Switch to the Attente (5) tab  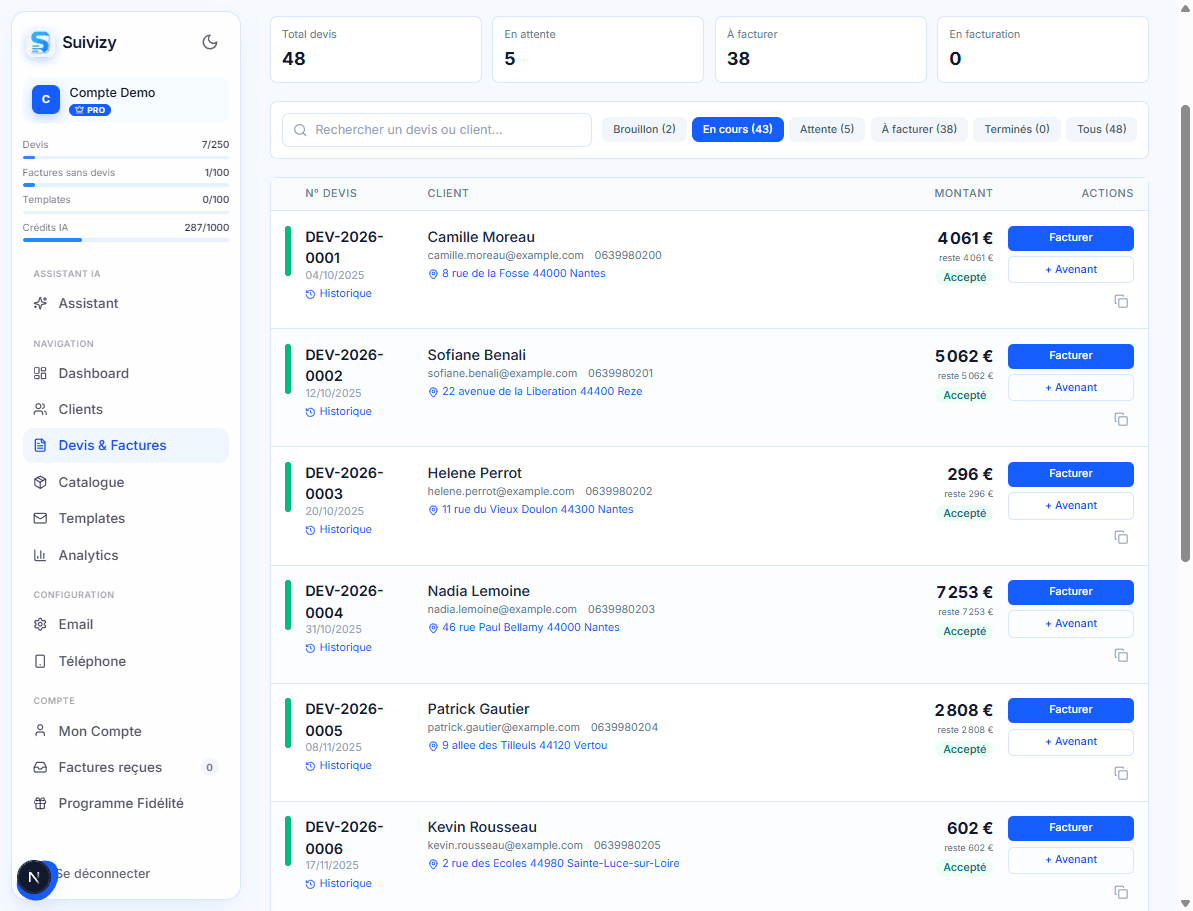tap(827, 129)
